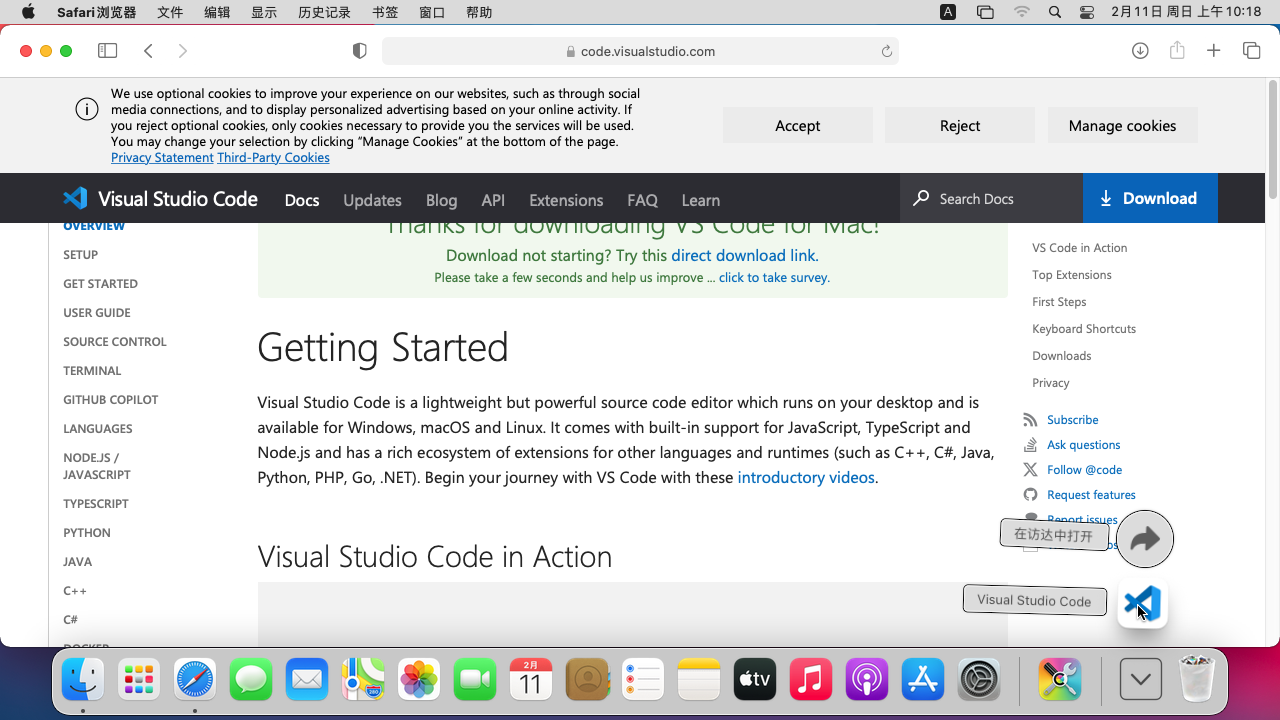Click the page vertical scrollbar
This screenshot has height=720, width=1280.
pos(1272,140)
